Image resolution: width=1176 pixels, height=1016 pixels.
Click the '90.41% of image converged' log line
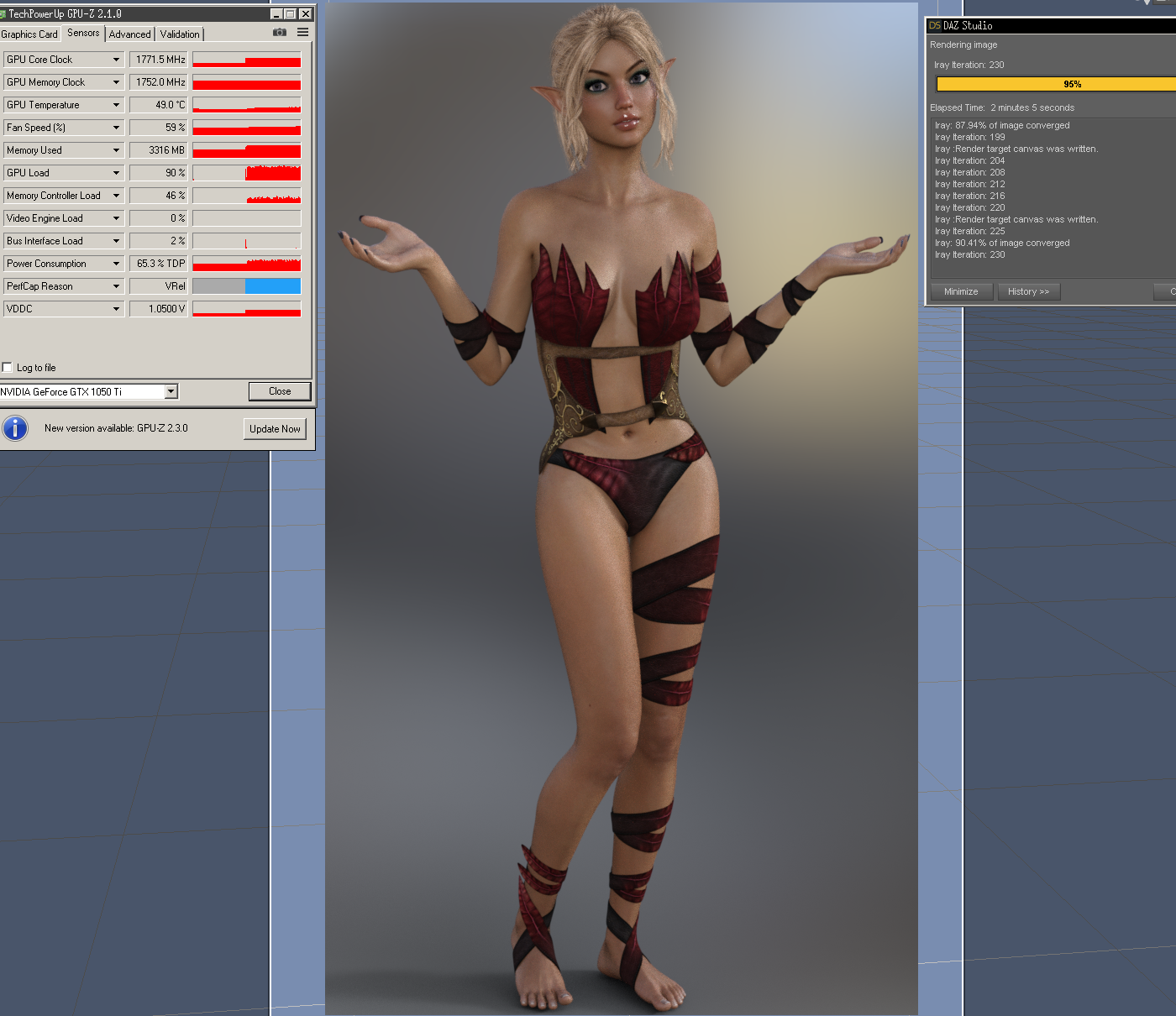coord(1002,244)
